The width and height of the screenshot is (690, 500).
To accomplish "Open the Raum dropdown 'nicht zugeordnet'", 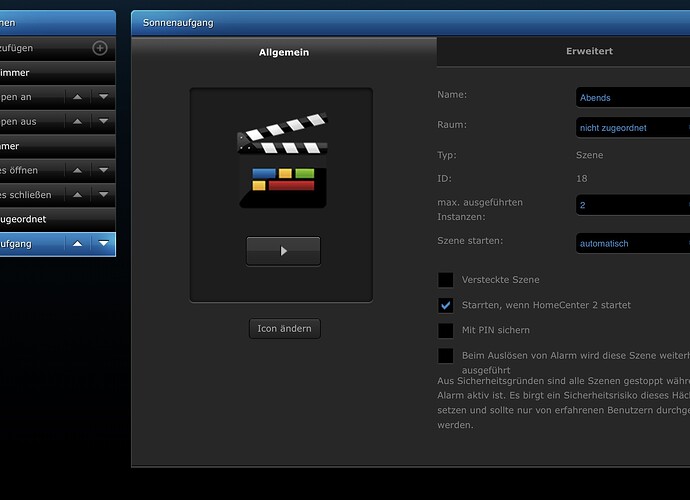I will pos(633,128).
